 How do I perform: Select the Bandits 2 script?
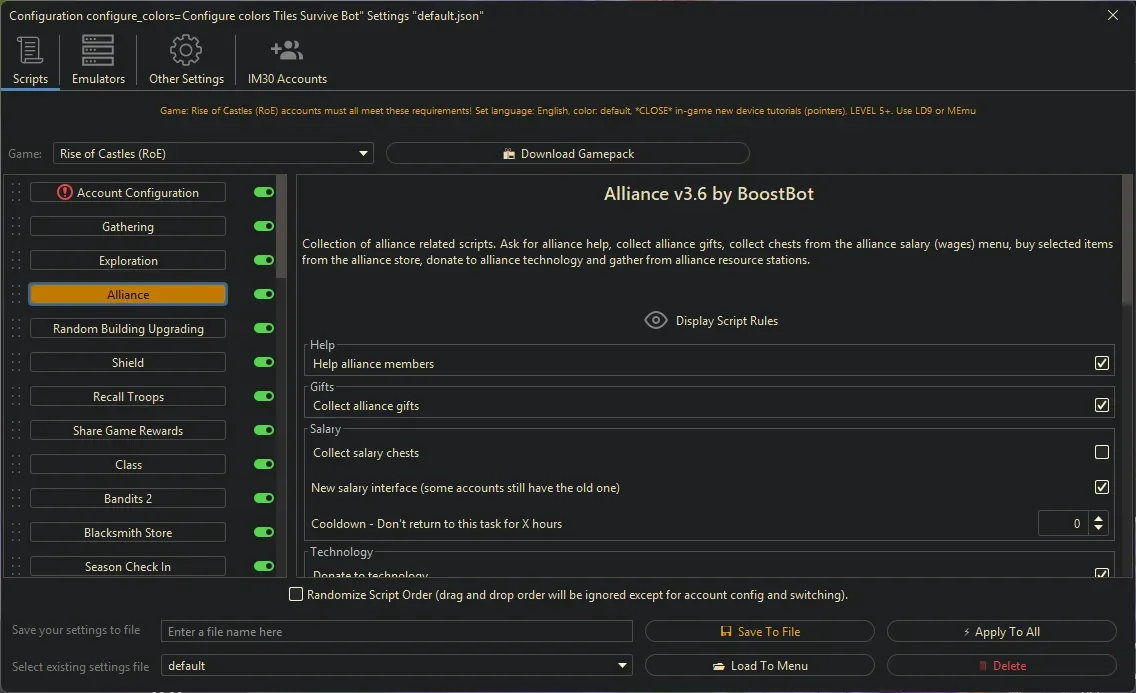128,499
